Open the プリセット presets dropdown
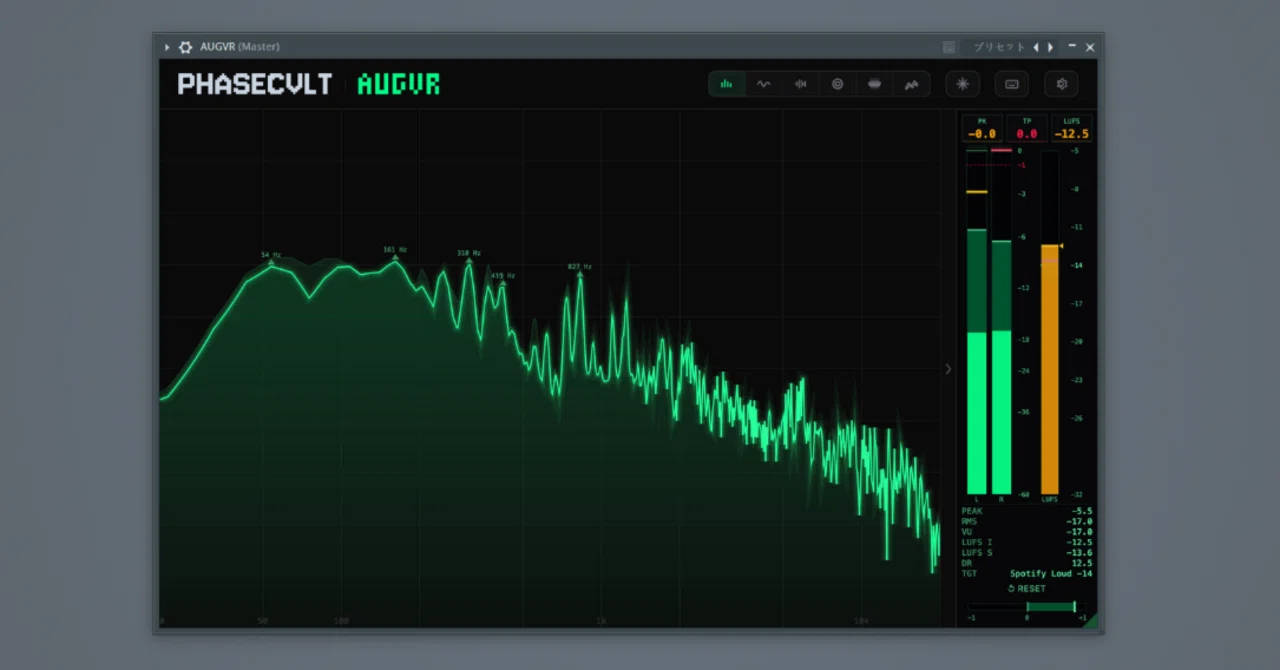The image size is (1280, 670). pos(1000,47)
